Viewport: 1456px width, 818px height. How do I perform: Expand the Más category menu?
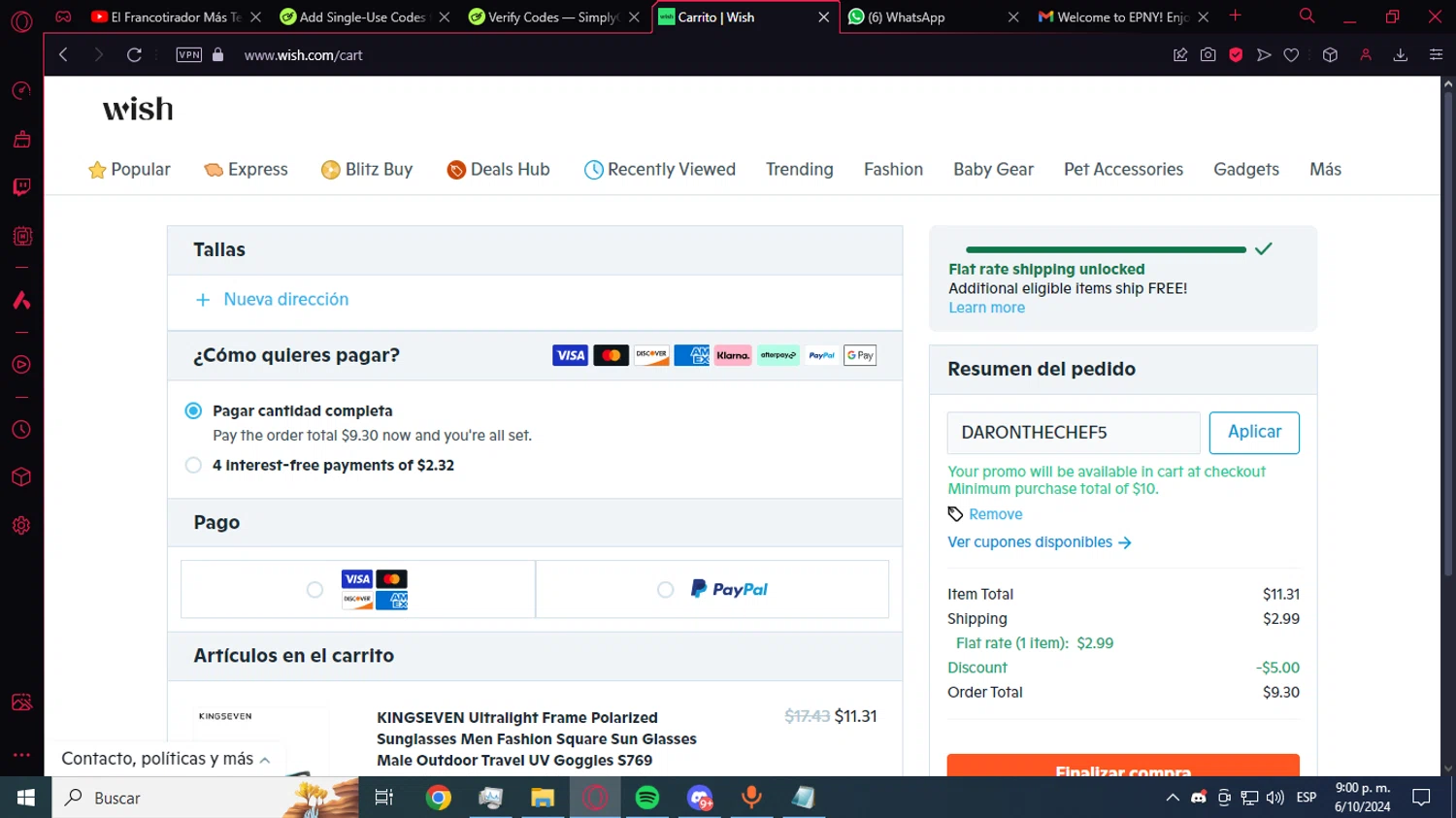(x=1325, y=169)
